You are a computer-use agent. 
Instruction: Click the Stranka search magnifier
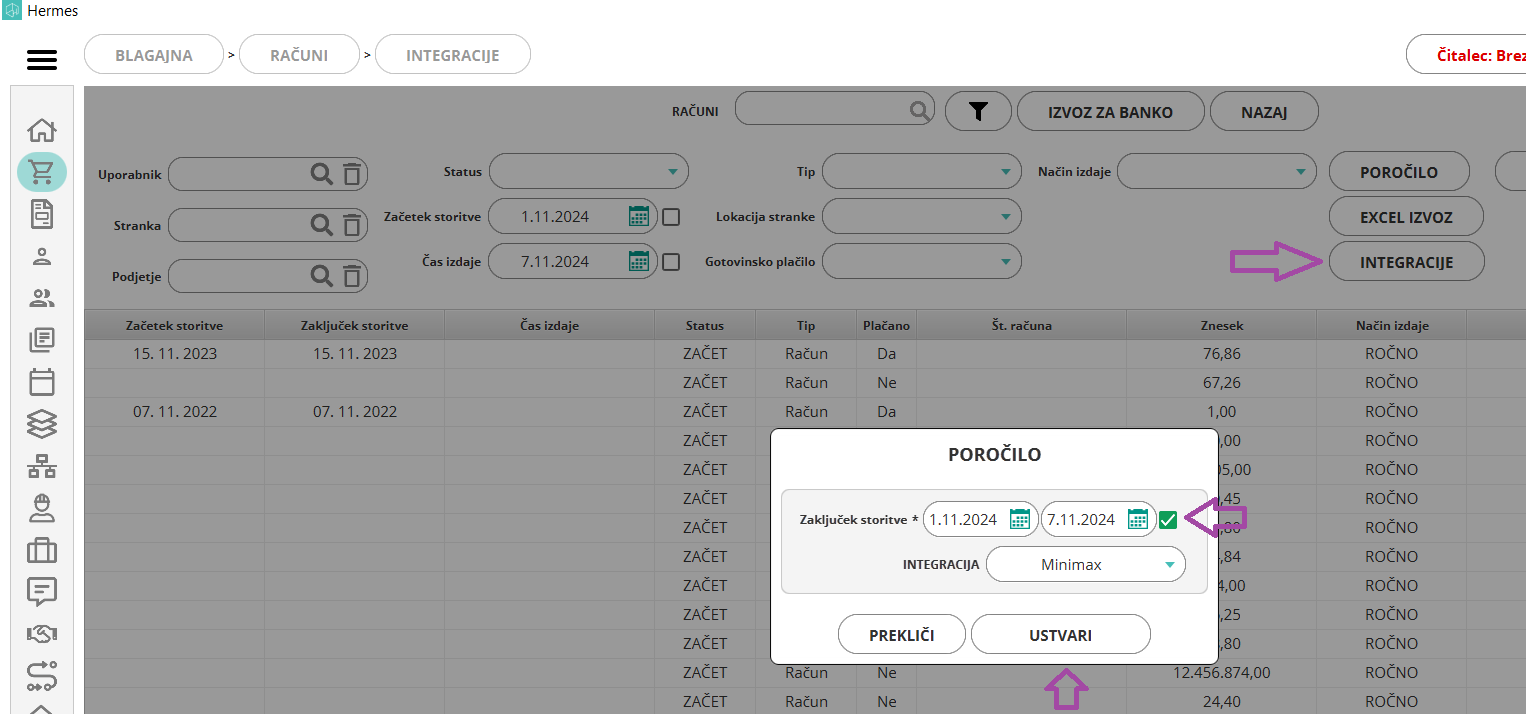click(321, 225)
